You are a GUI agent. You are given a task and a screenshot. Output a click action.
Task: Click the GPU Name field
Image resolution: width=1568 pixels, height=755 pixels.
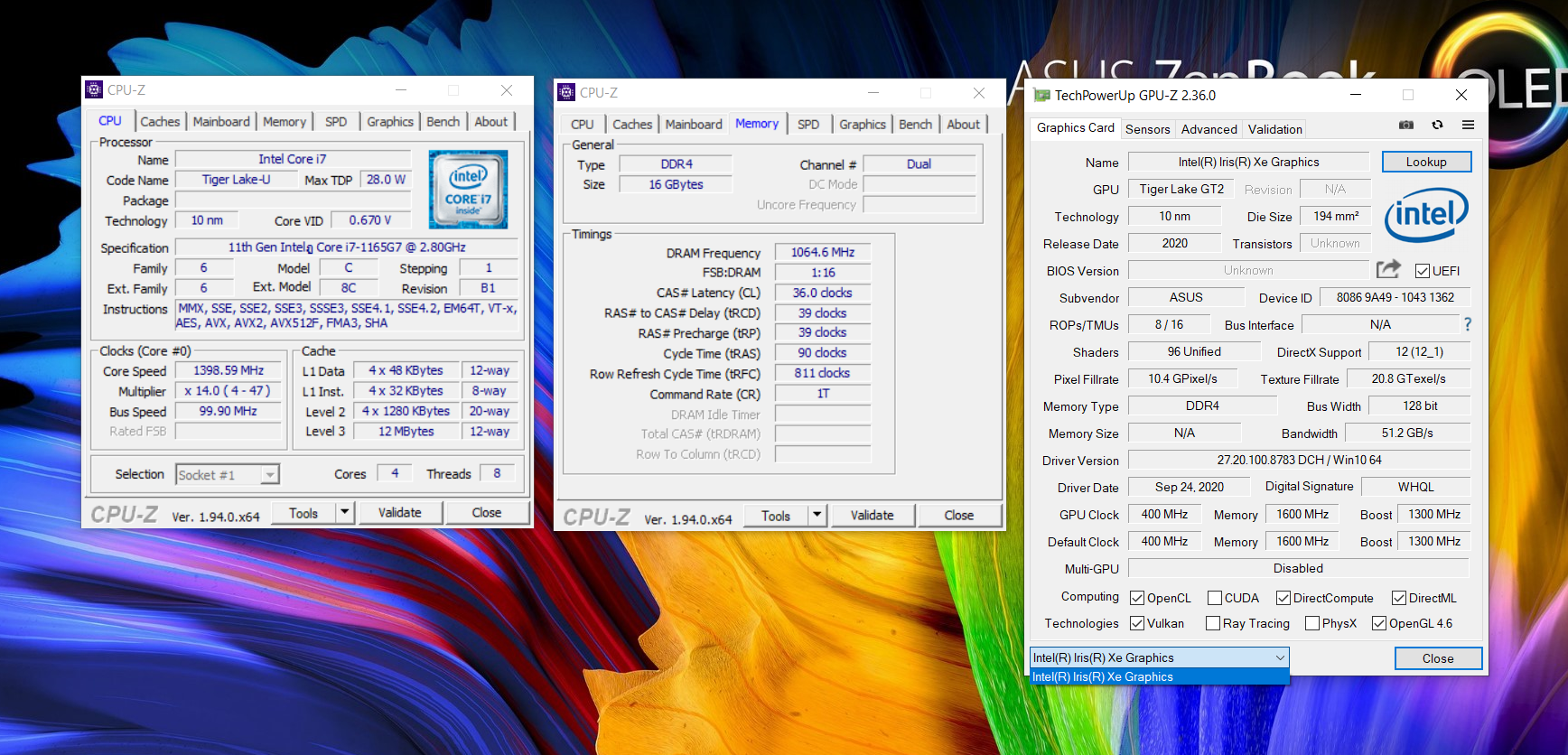1249,162
